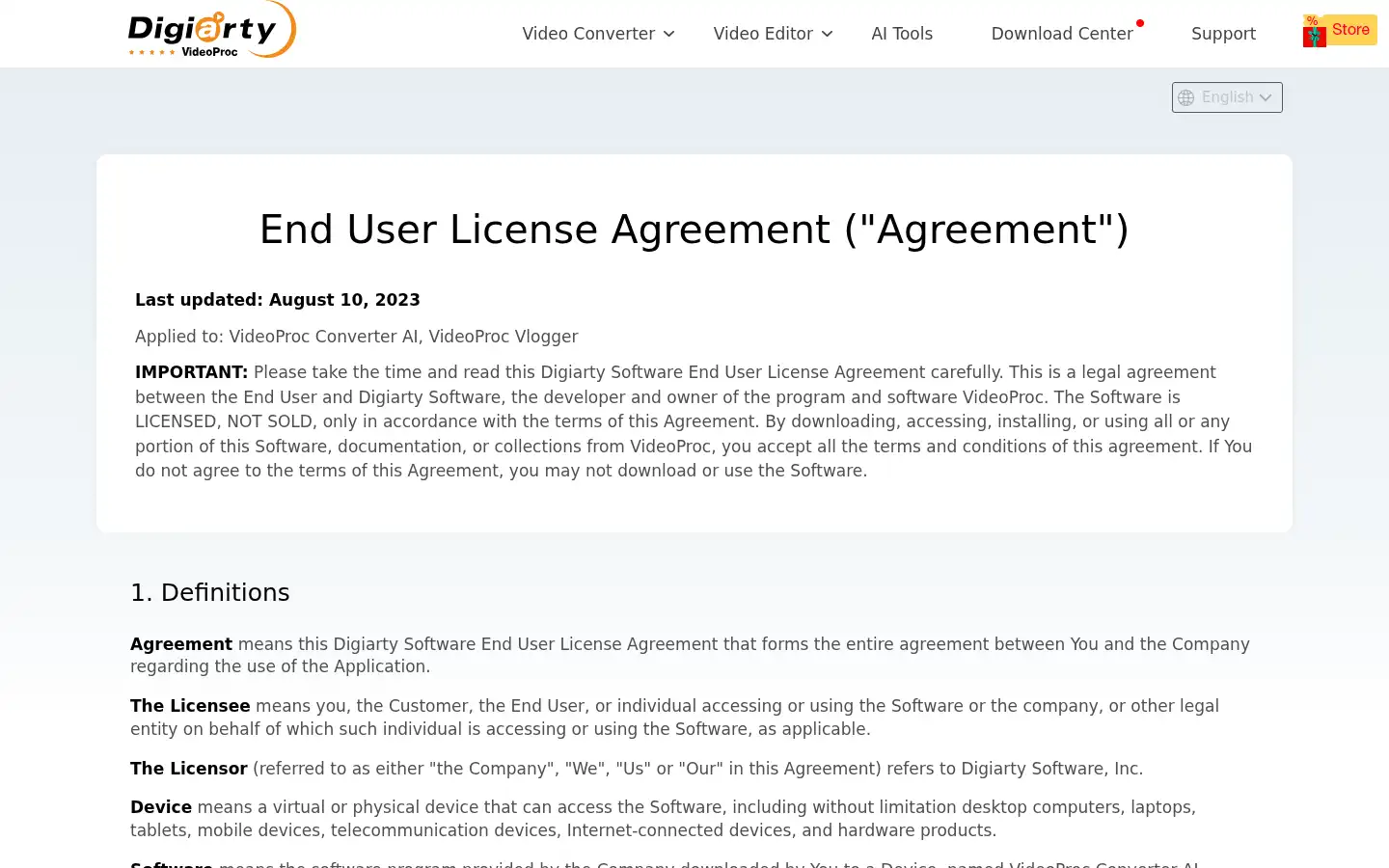Expand the Video Converter chevron arrow

pyautogui.click(x=668, y=35)
